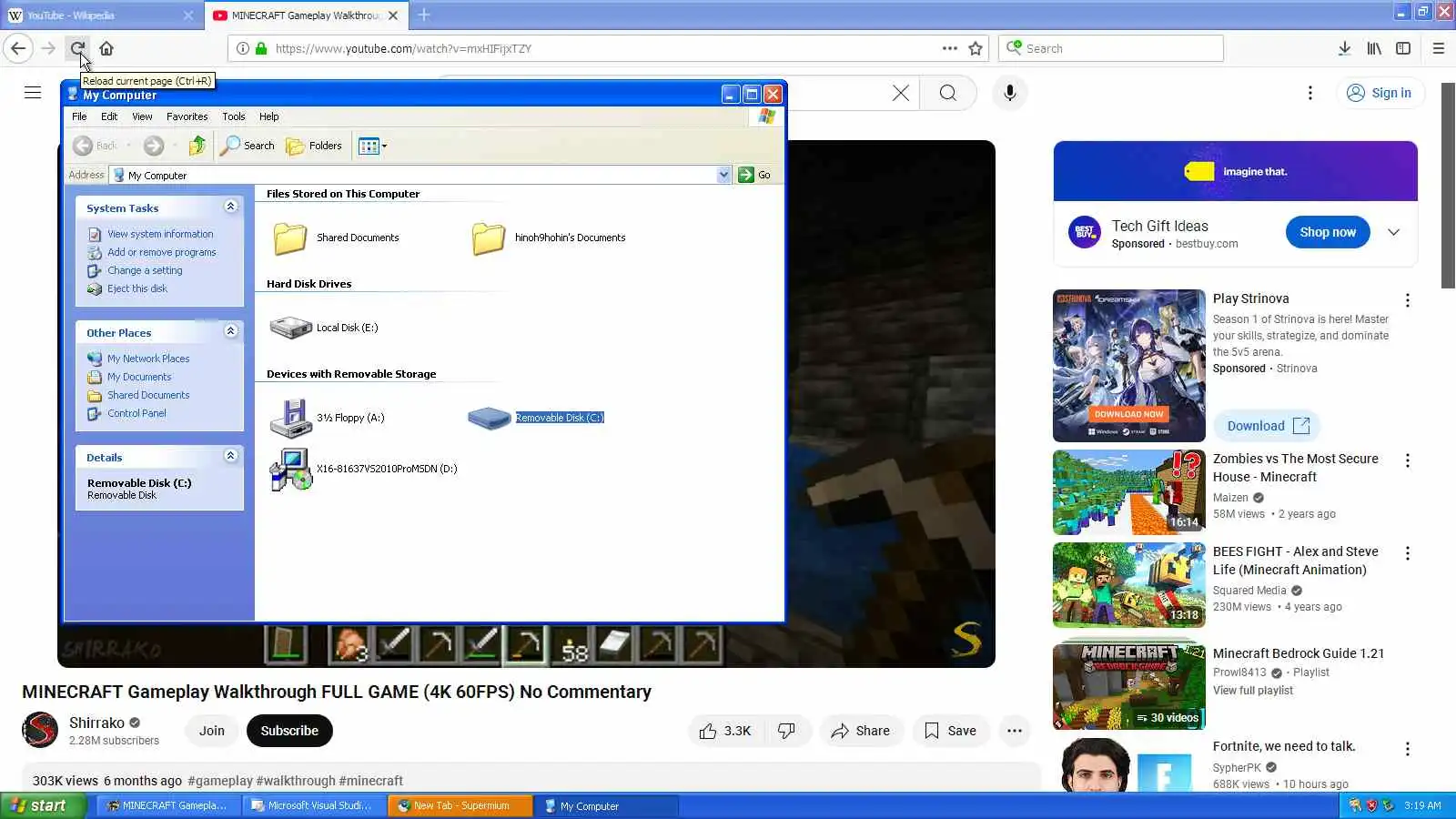This screenshot has height=819, width=1456.
Task: Click Change a setting link
Action: [145, 270]
